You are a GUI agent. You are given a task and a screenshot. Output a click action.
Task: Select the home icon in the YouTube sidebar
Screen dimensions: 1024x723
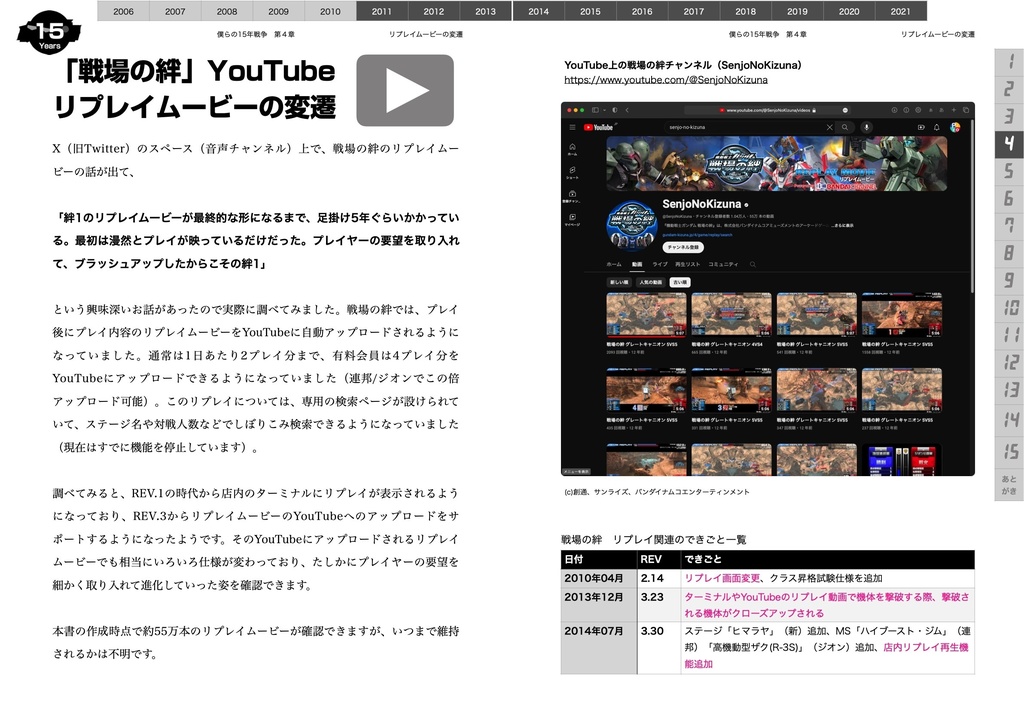click(x=572, y=148)
